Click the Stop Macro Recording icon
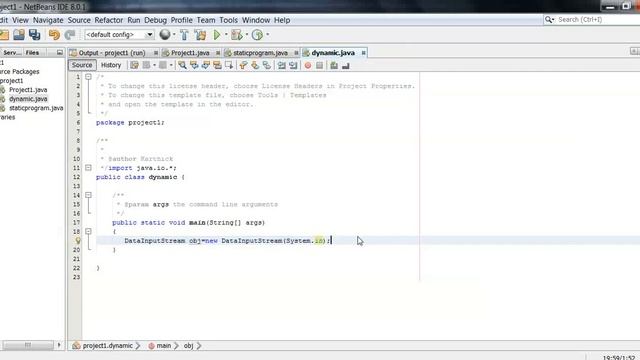The height and width of the screenshot is (360, 640). tap(319, 65)
